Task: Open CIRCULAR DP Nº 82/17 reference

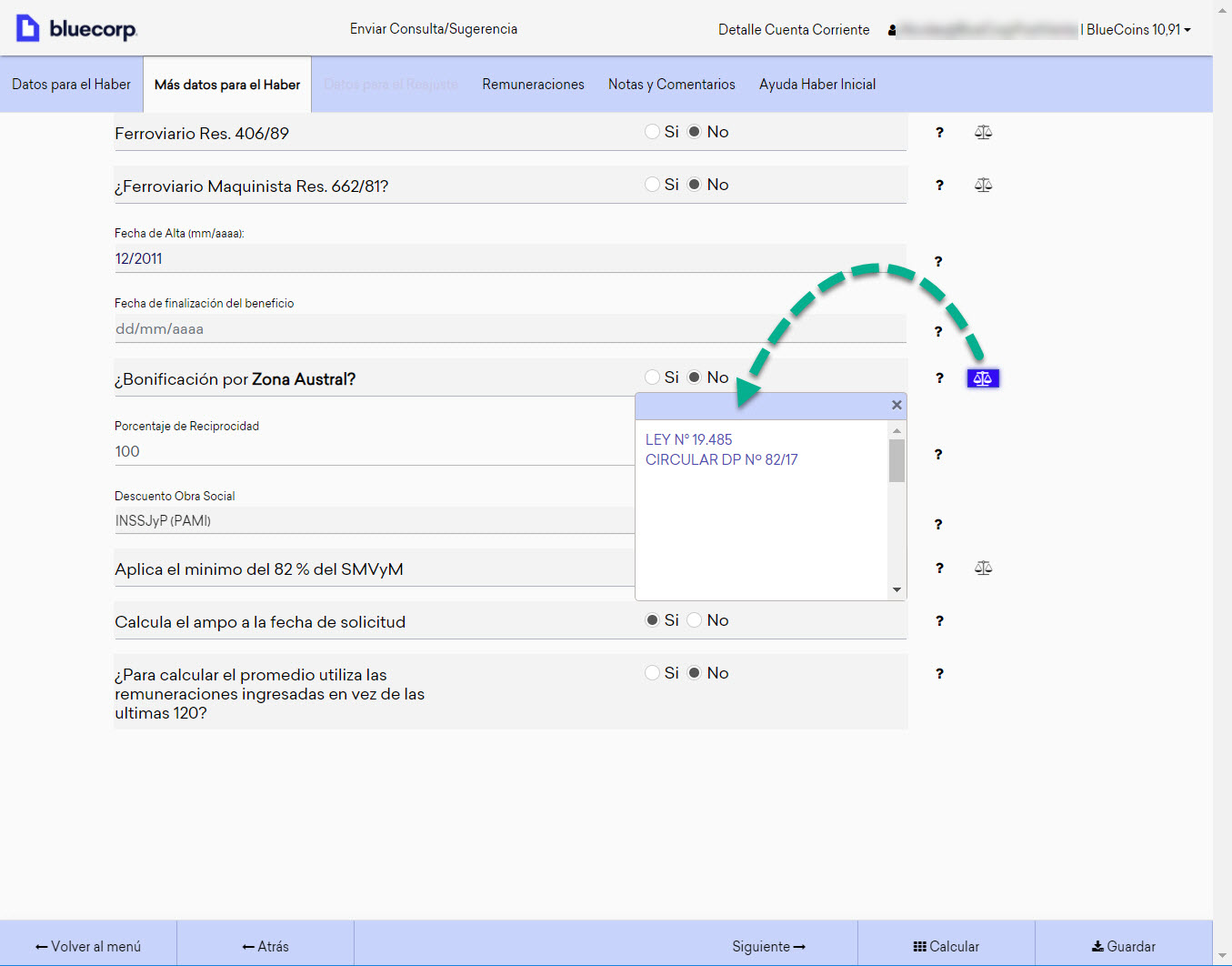Action: click(722, 460)
